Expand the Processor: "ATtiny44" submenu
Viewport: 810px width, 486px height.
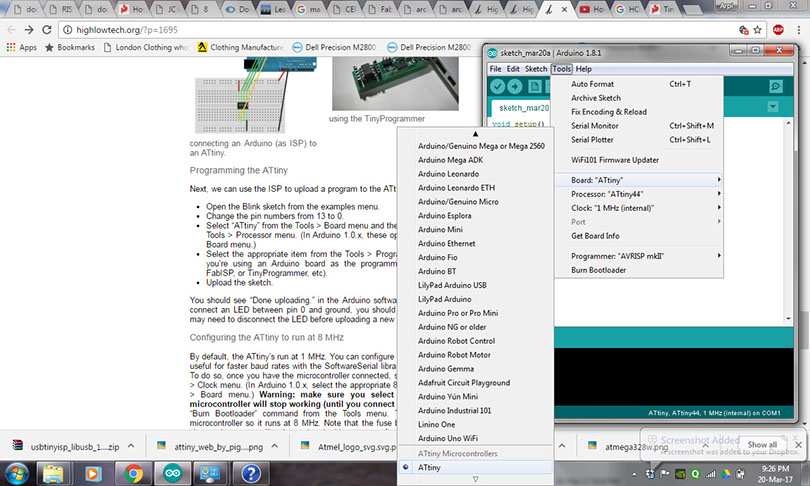pyautogui.click(x=638, y=194)
